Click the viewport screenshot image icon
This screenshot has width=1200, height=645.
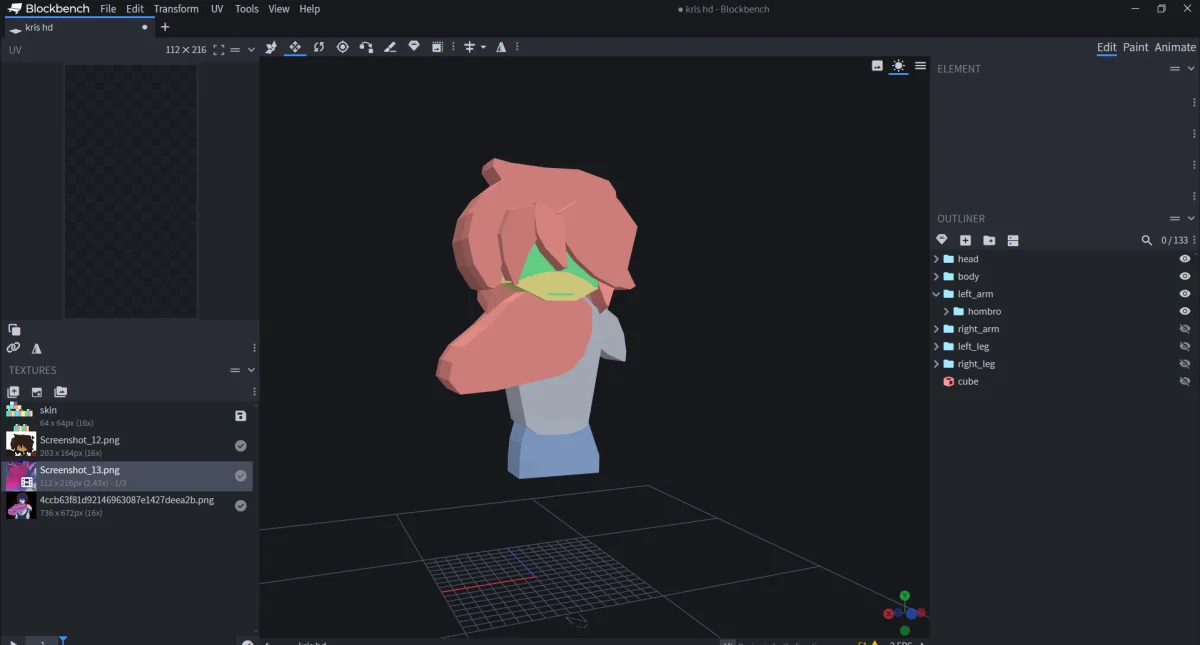[x=877, y=66]
